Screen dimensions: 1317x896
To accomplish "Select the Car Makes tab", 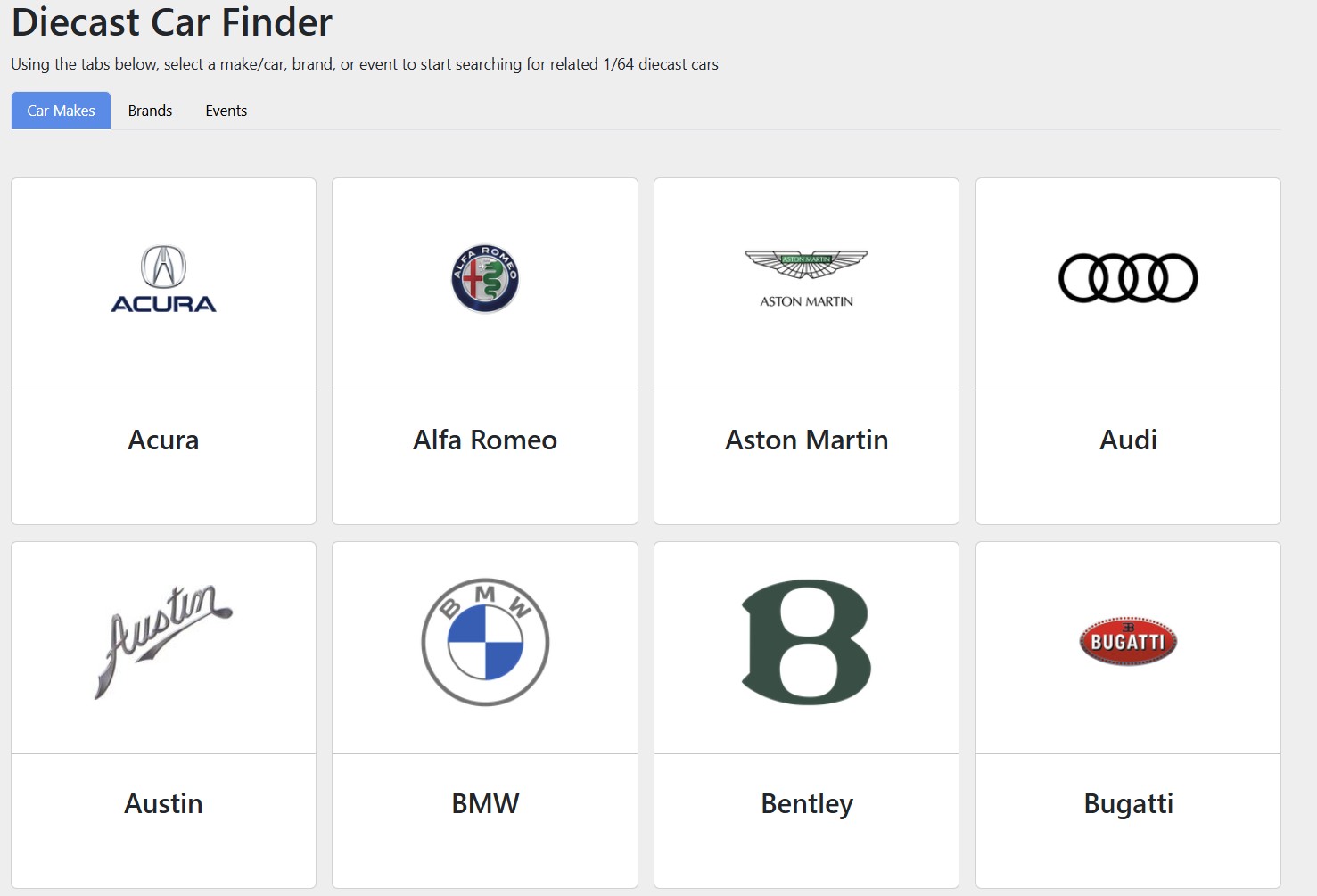I will 61,110.
